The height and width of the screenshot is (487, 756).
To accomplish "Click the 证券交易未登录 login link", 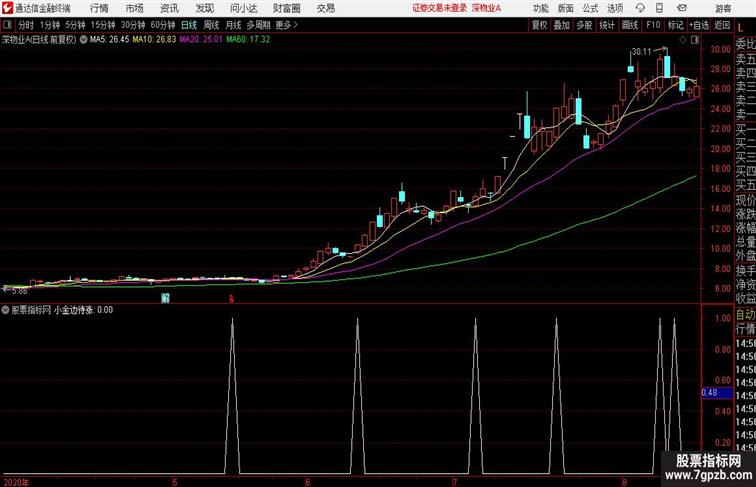I will (x=439, y=8).
